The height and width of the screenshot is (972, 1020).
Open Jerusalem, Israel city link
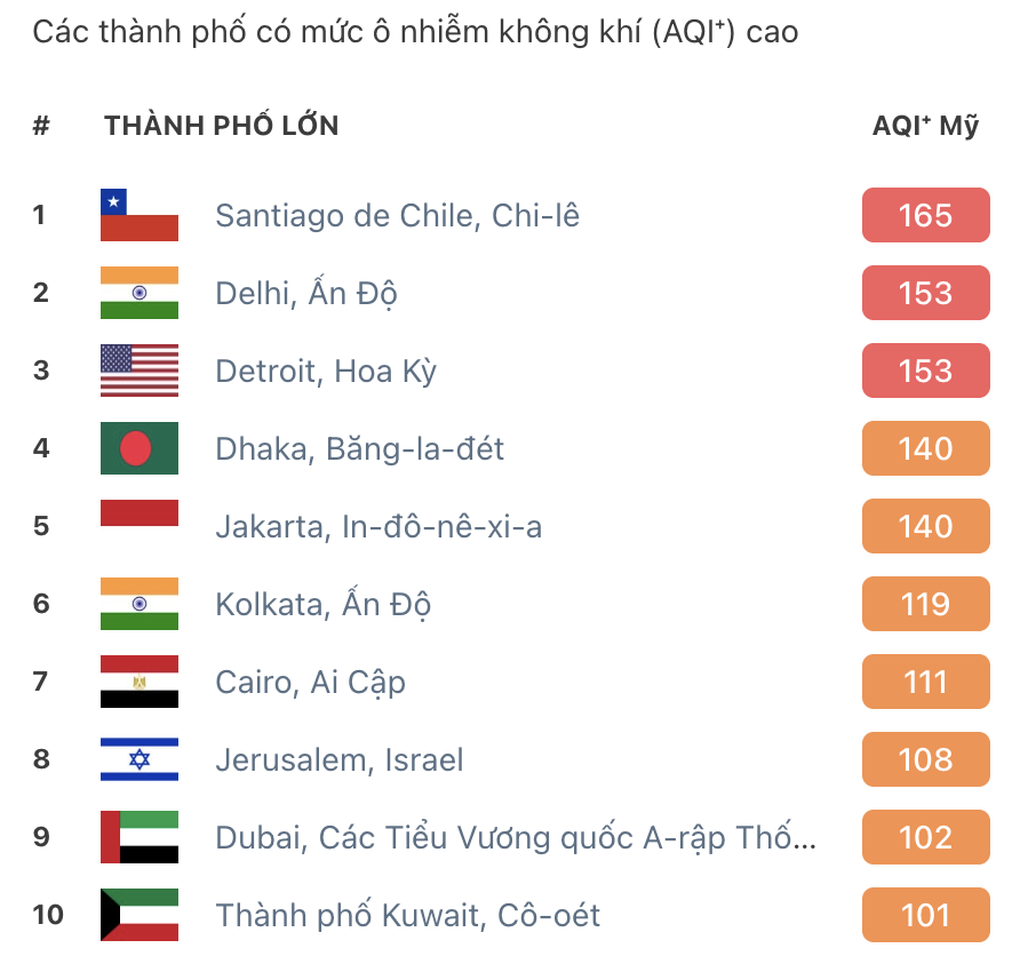(340, 760)
